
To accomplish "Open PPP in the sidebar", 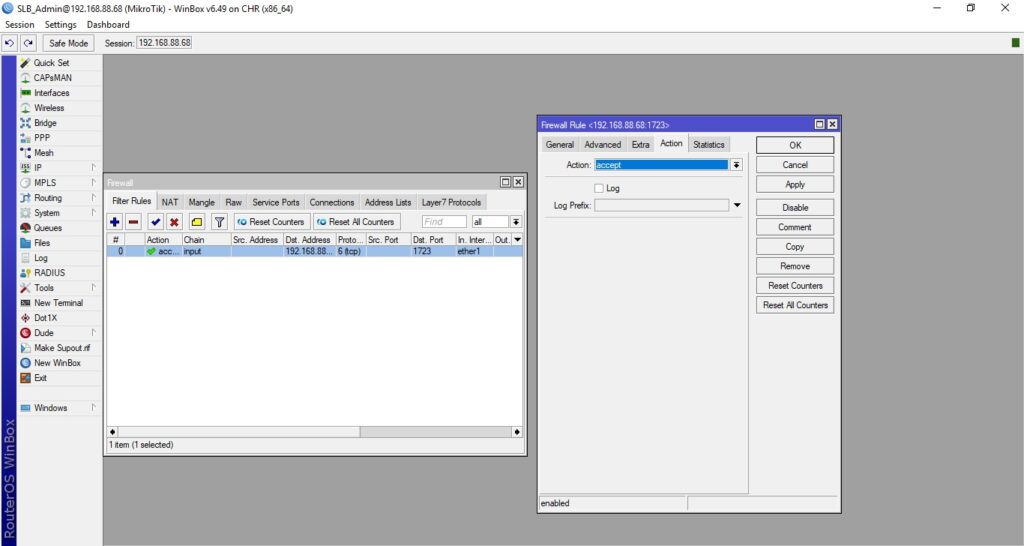I will coord(42,138).
